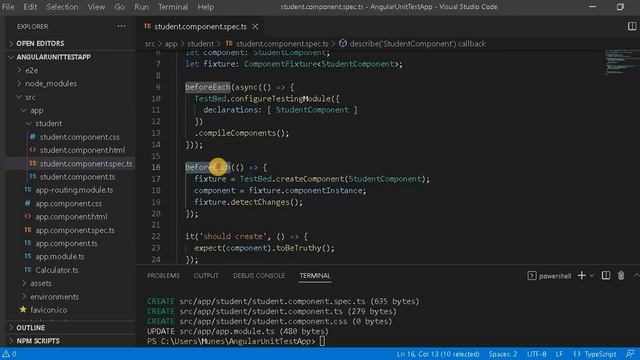640x360 pixels.
Task: Switch to the DEBUG CONSOLE tab
Action: point(259,276)
